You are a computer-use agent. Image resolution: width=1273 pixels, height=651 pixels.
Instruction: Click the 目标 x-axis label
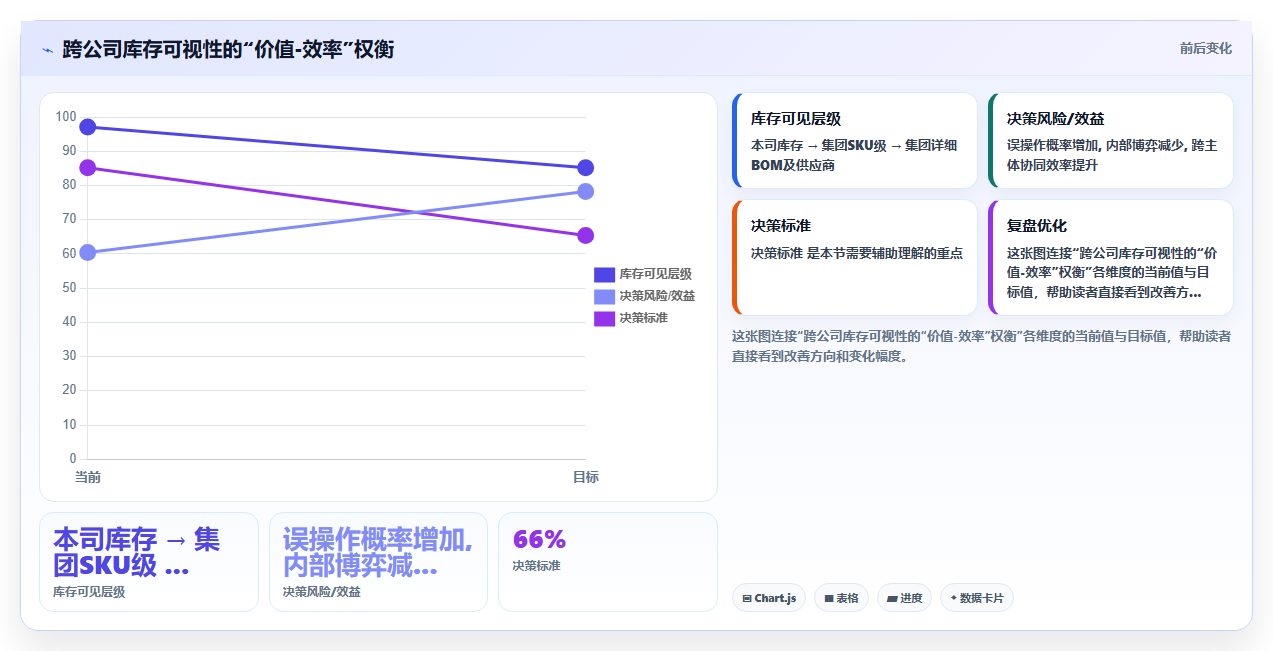point(586,477)
